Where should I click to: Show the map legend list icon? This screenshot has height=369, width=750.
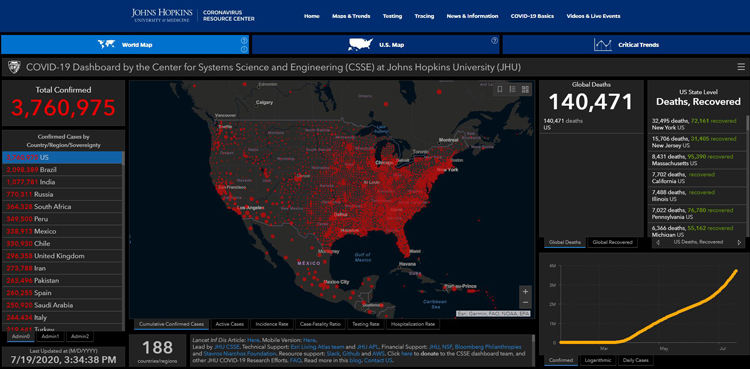coord(512,89)
